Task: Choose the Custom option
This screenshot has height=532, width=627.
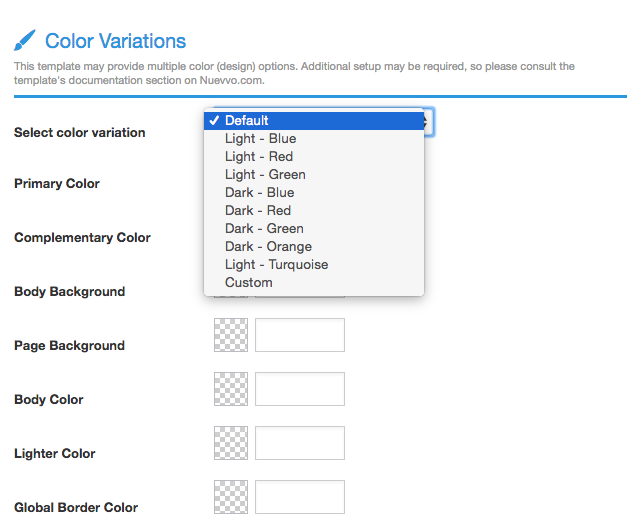Action: point(314,283)
